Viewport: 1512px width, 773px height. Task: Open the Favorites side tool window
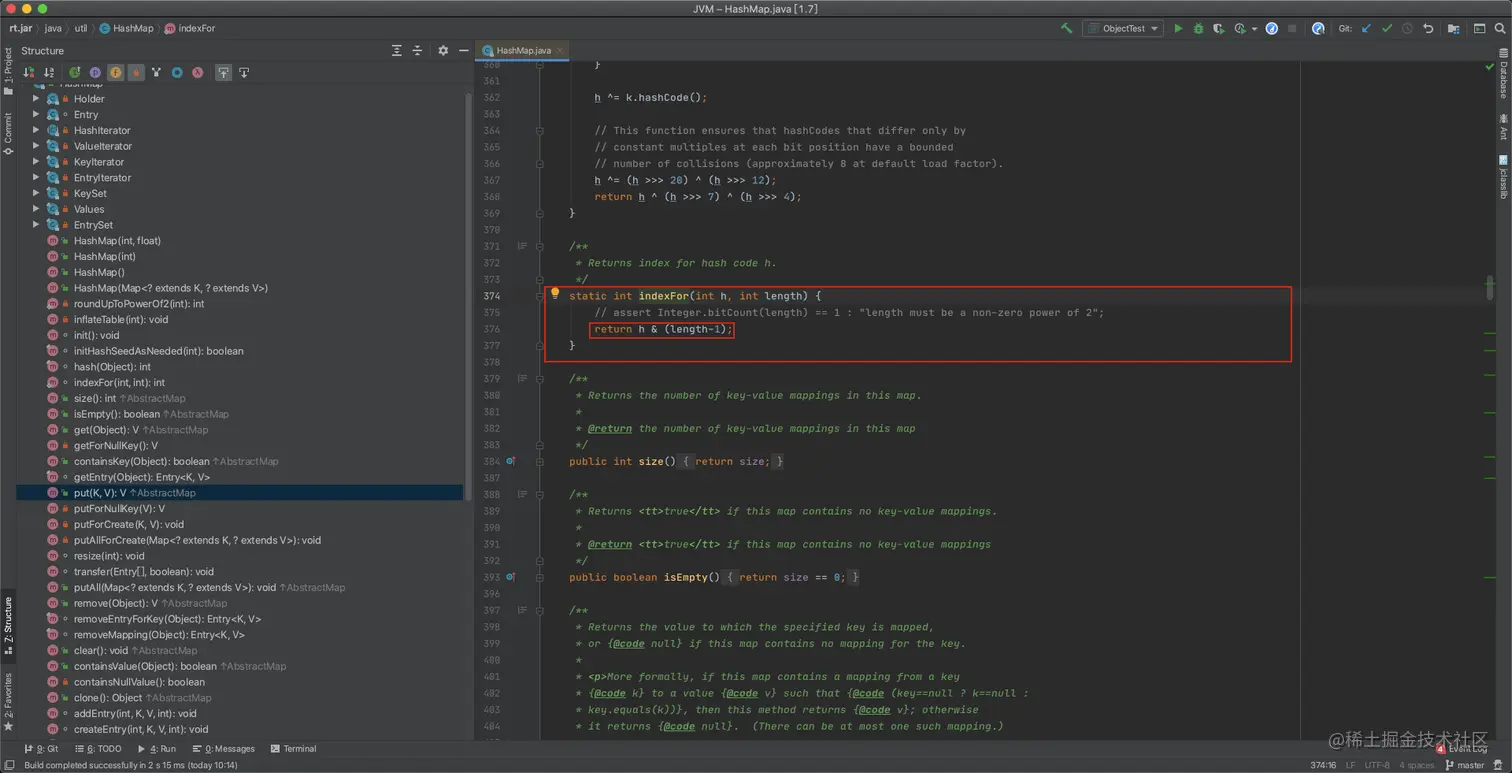coord(7,702)
